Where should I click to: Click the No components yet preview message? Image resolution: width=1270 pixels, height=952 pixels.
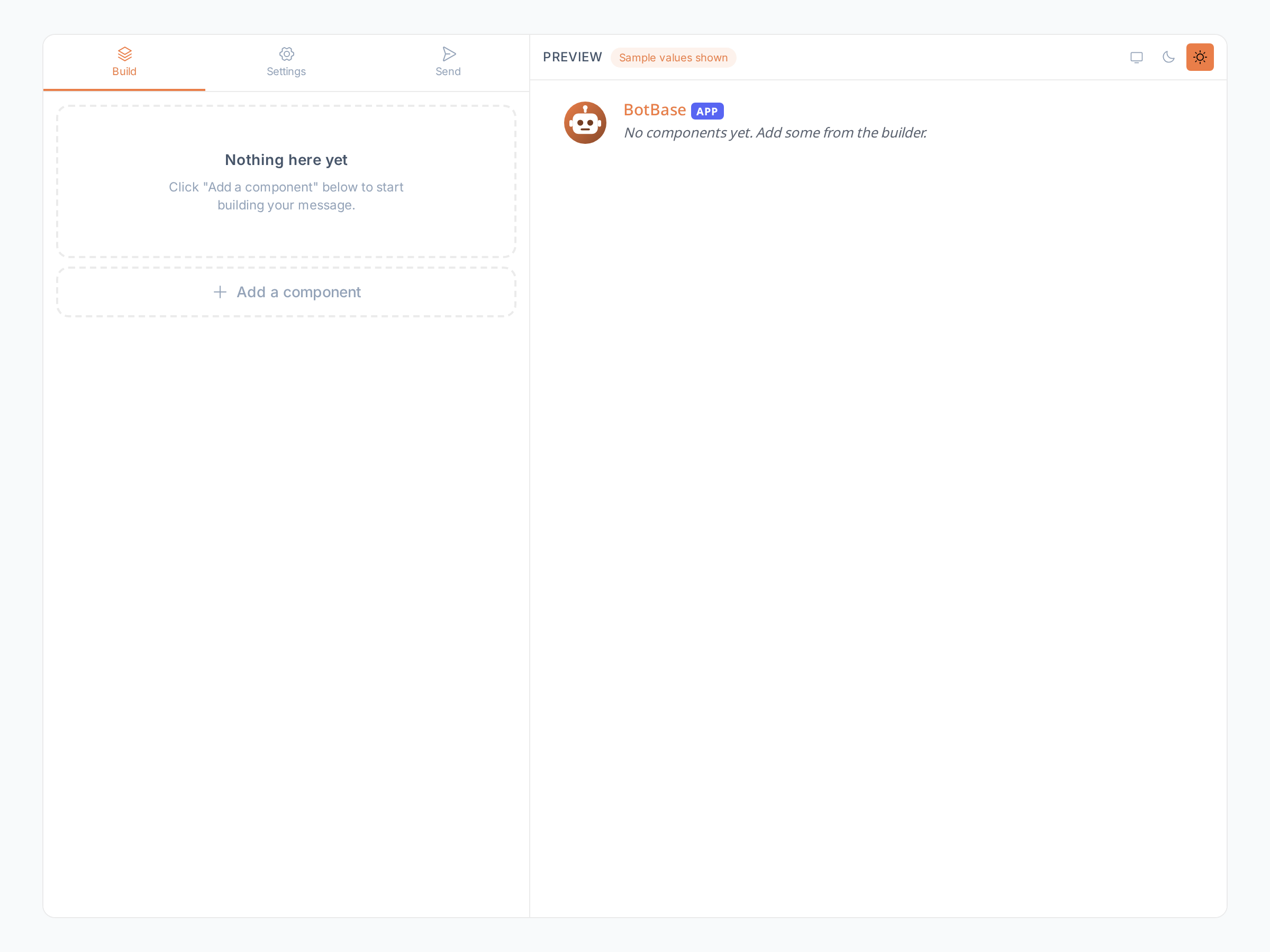(775, 133)
